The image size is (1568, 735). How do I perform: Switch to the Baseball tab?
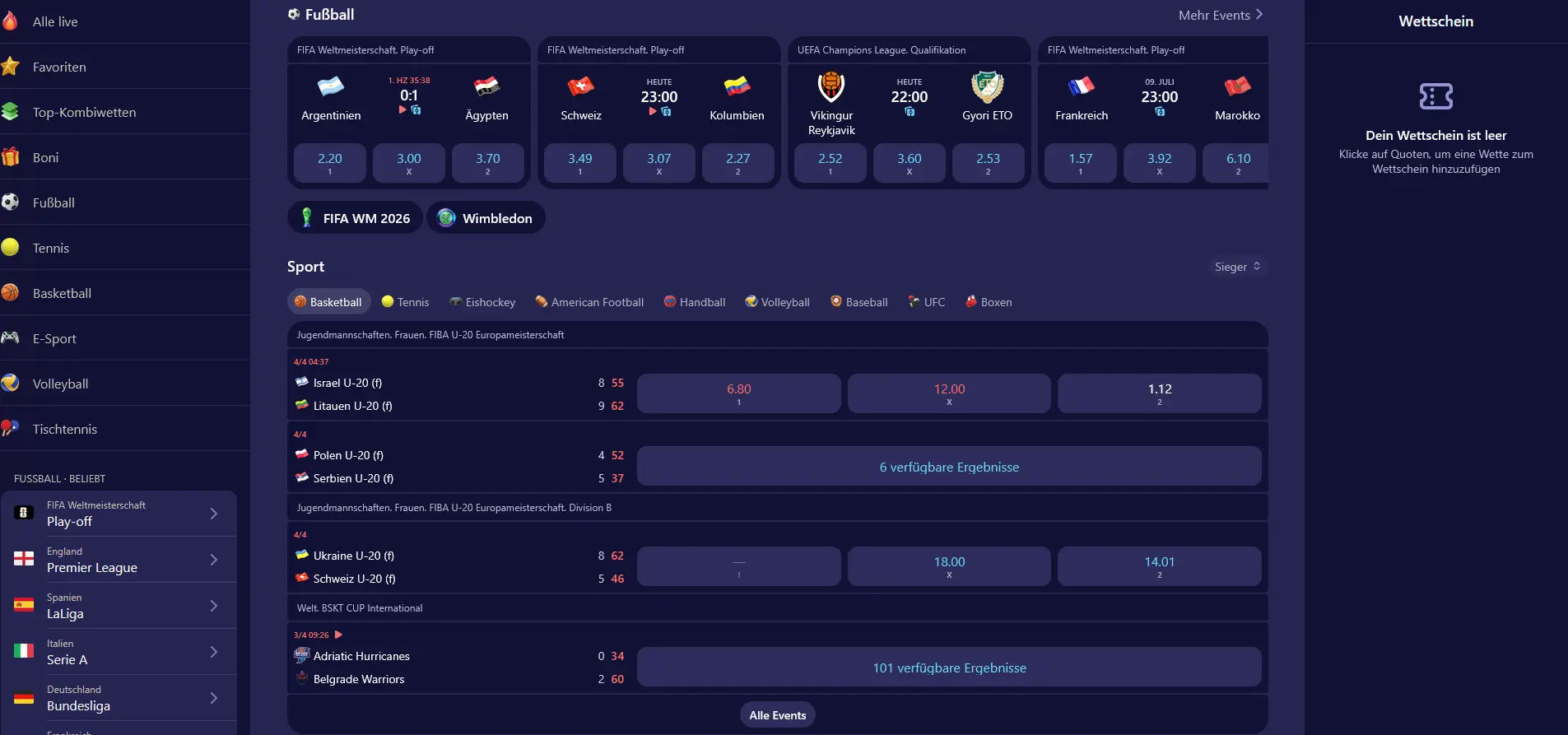(858, 302)
